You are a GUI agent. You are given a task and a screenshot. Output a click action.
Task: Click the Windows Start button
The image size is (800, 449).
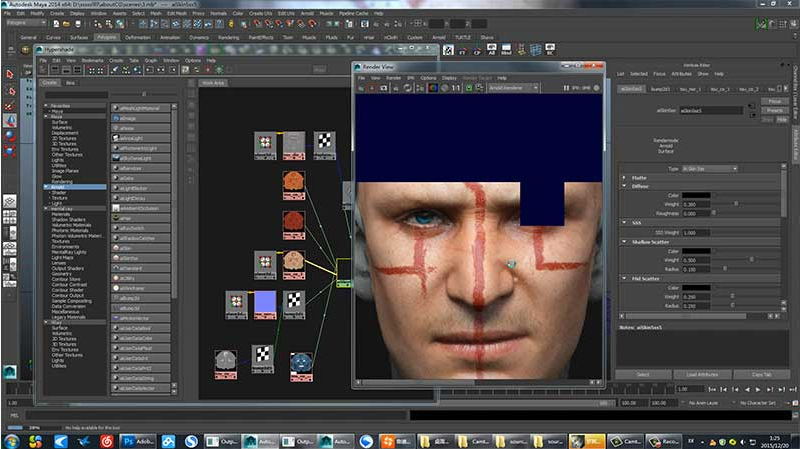[11, 441]
